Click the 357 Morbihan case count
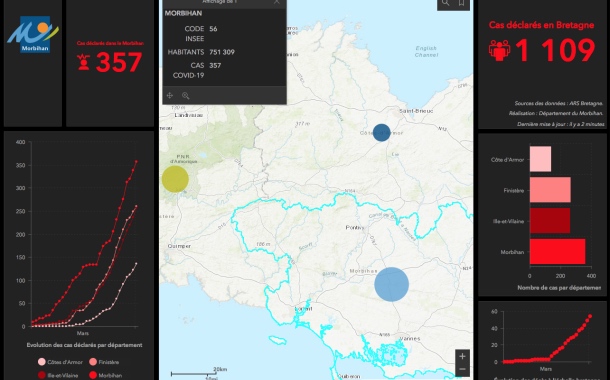610x380 pixels. [119, 62]
